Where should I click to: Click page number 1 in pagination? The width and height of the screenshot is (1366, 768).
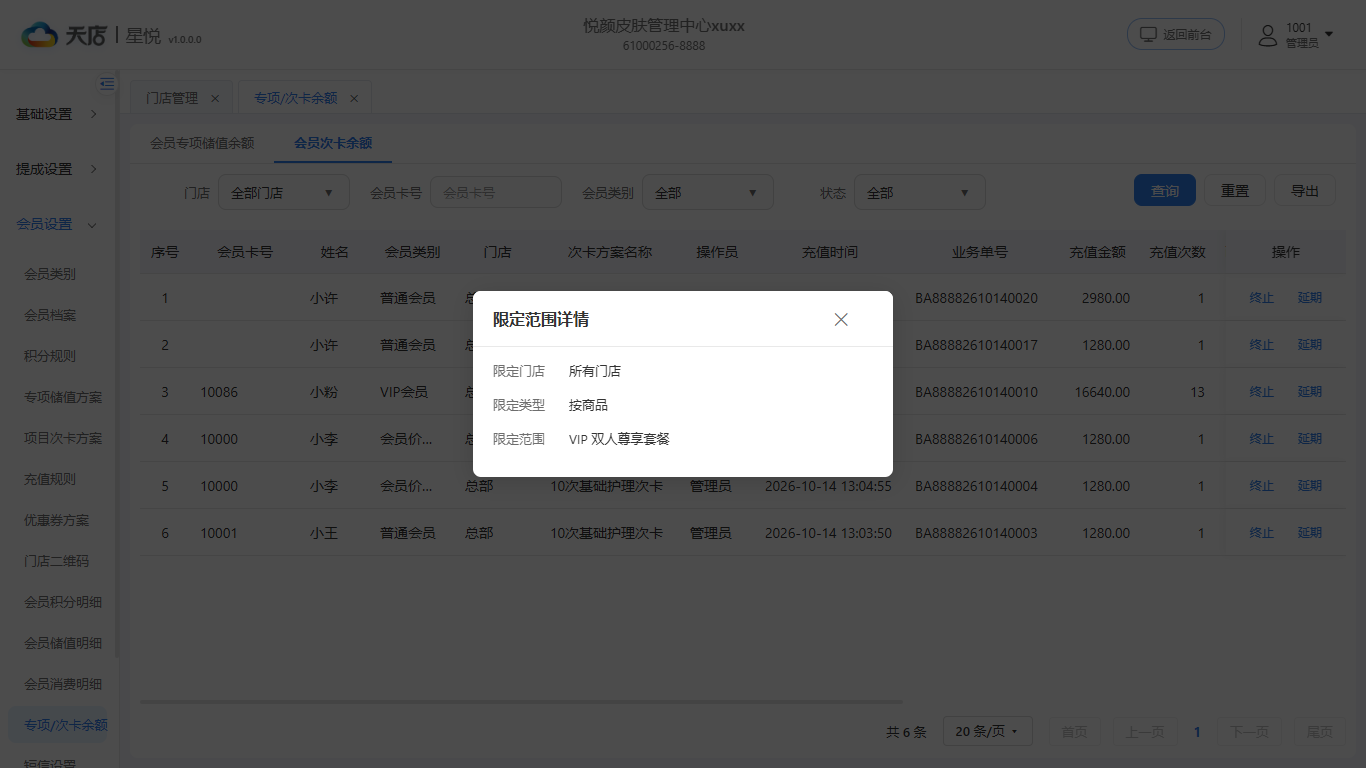pos(1197,732)
